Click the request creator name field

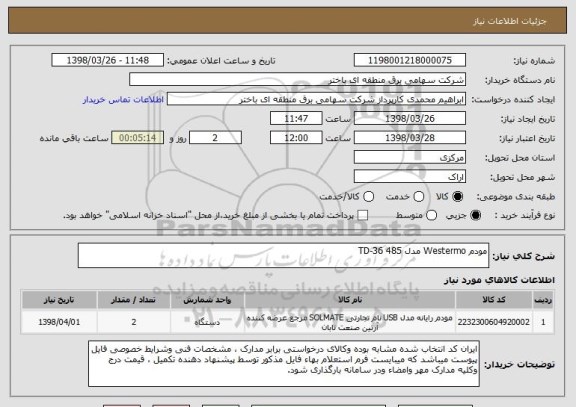(x=316, y=99)
